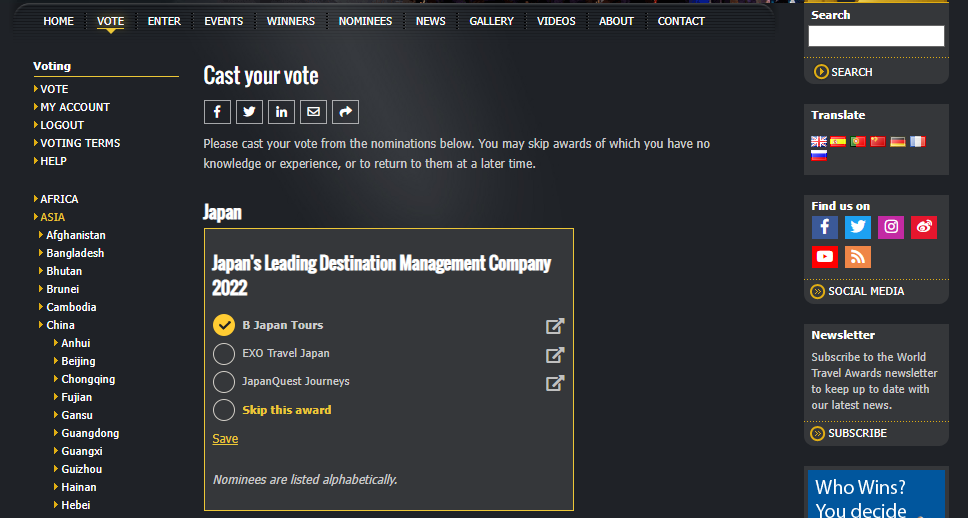Screen dimensions: 968x518
Task: Share the page on Facebook via share bar
Action: tap(217, 112)
